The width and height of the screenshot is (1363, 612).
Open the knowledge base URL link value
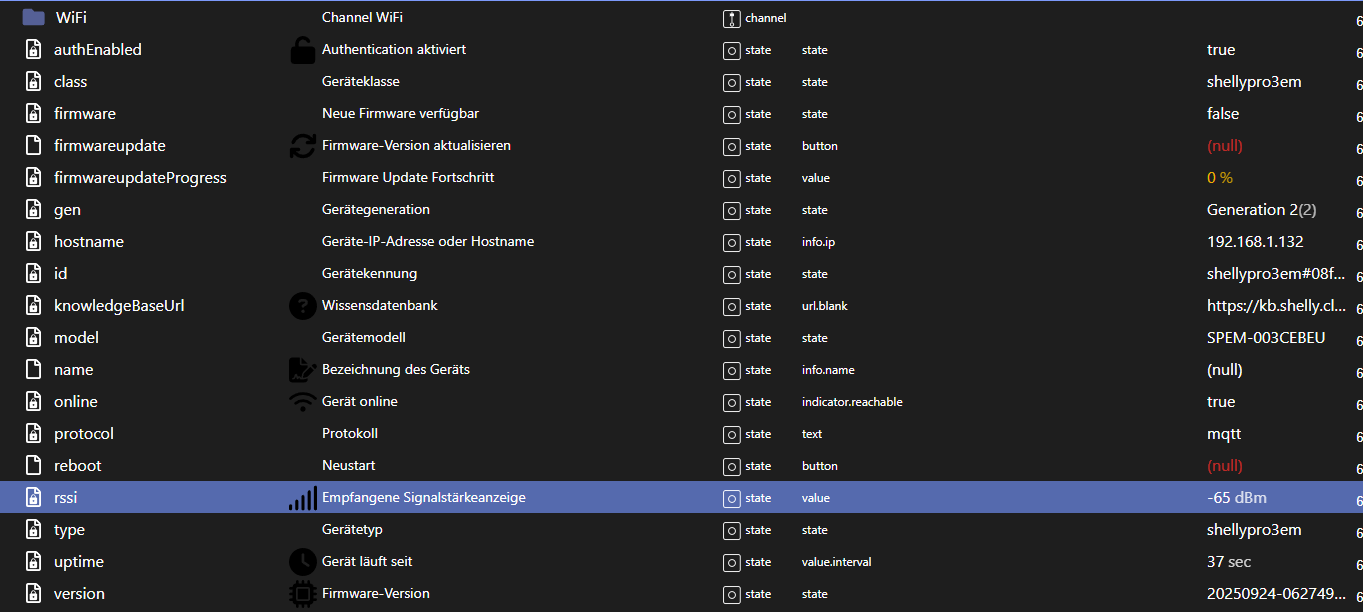[1276, 306]
